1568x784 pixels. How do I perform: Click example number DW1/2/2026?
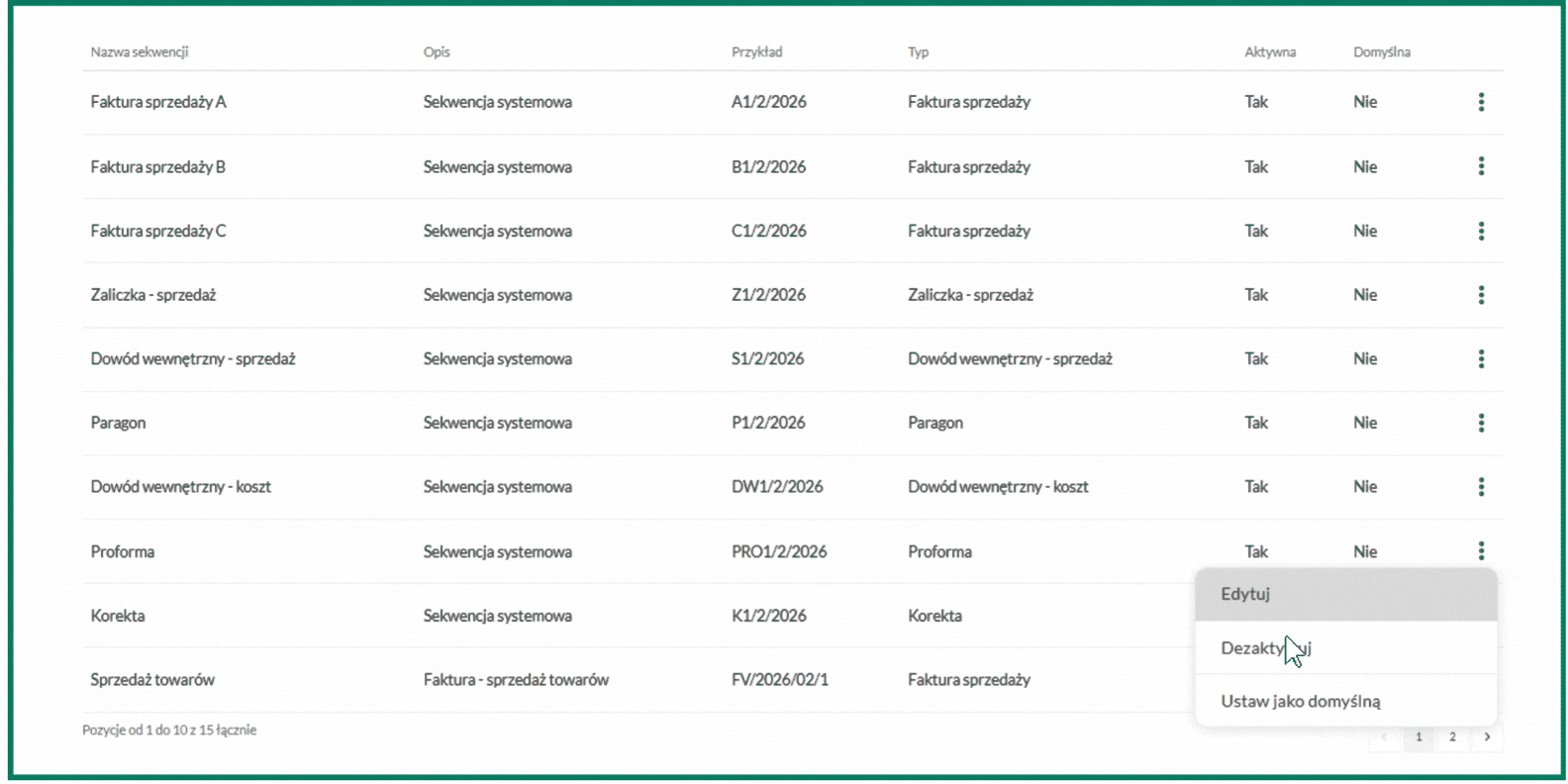777,486
